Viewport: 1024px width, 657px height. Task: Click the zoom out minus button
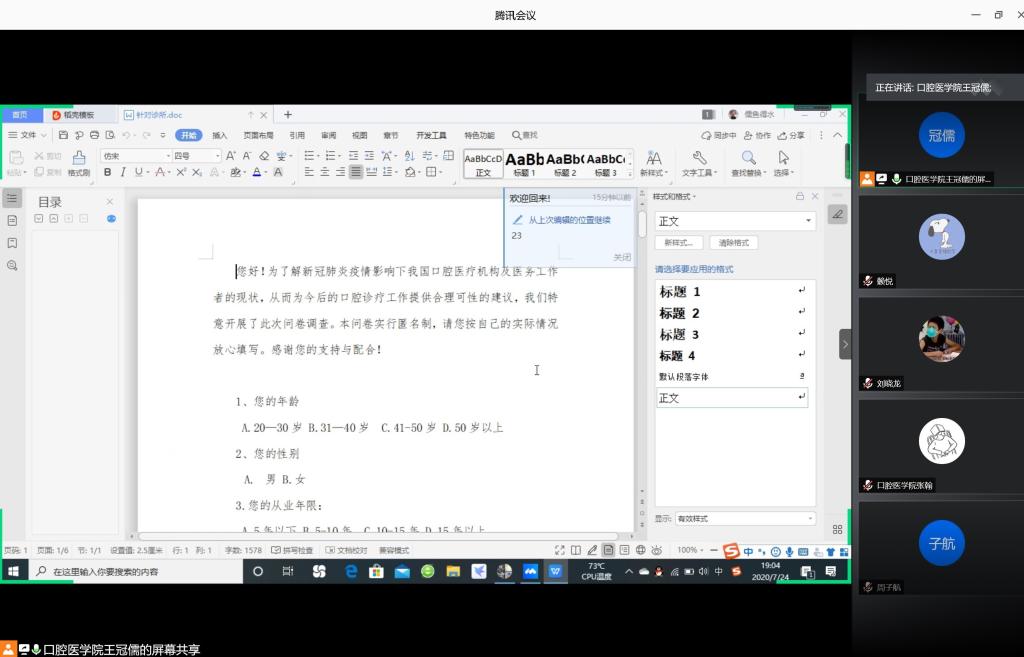(714, 551)
